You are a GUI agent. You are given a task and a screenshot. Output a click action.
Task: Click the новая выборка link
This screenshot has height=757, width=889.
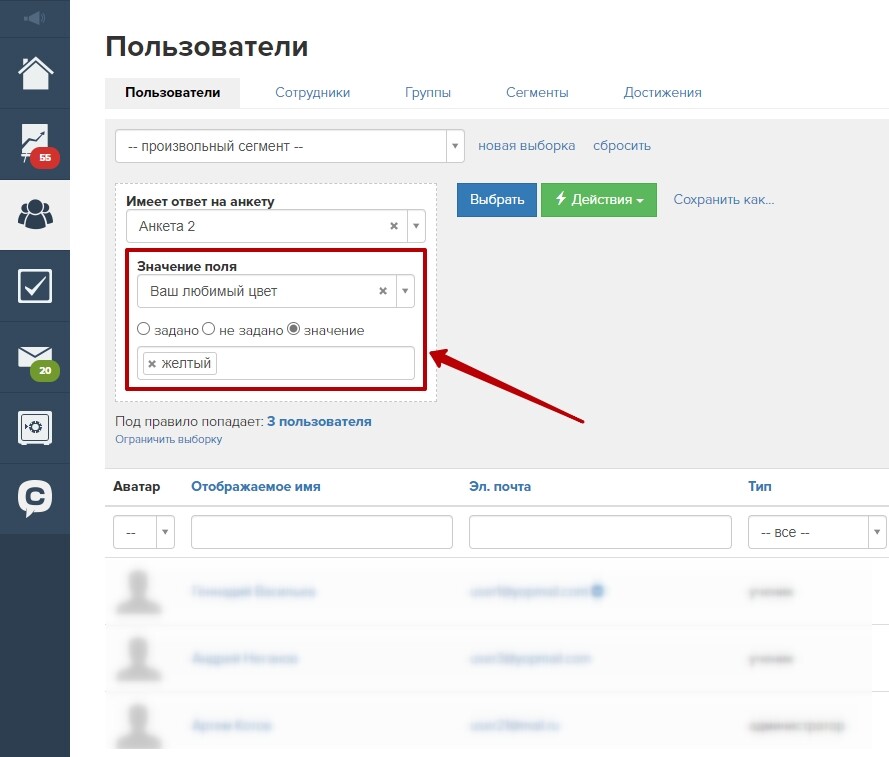[526, 146]
